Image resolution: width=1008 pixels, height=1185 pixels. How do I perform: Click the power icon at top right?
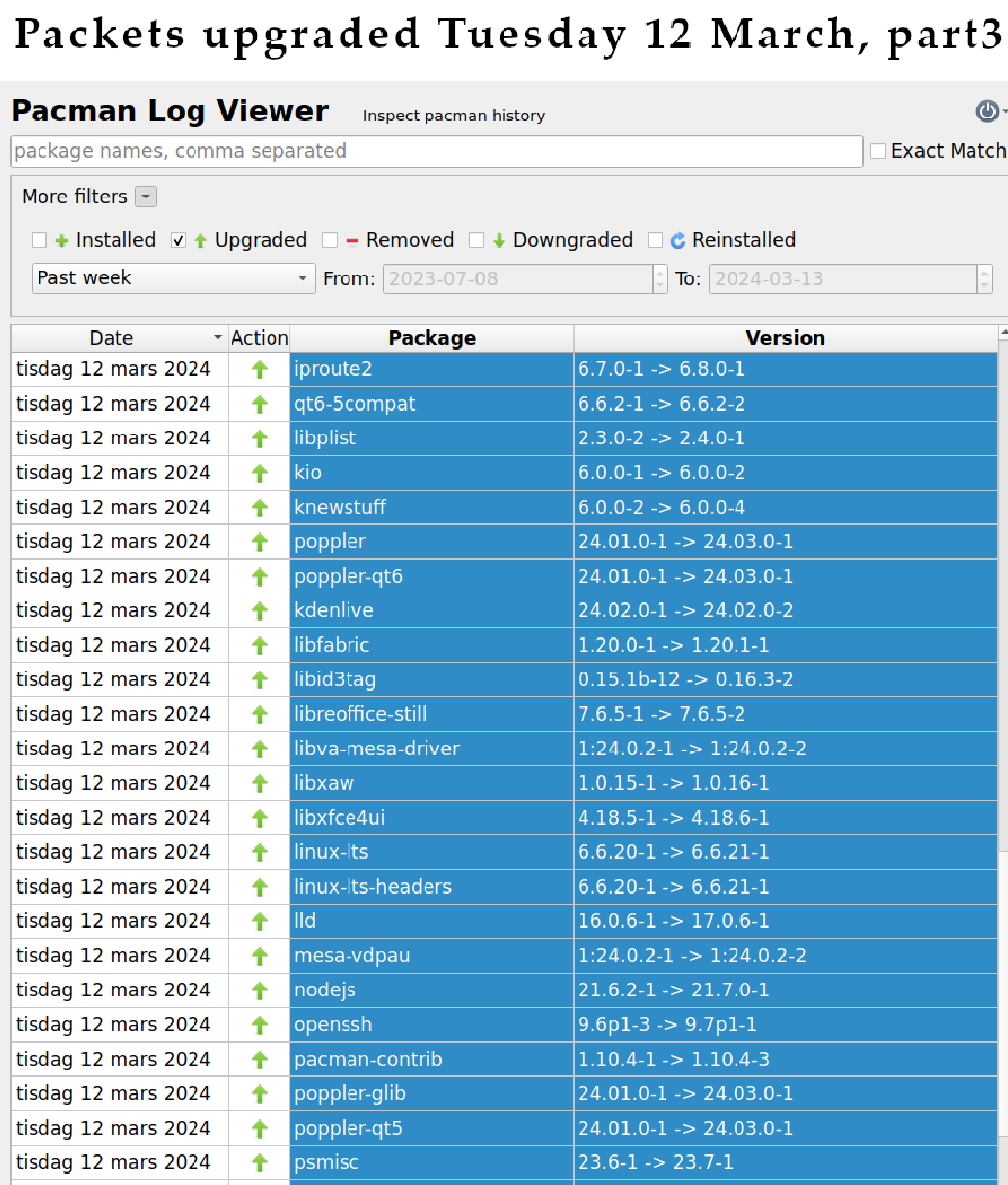tap(987, 112)
